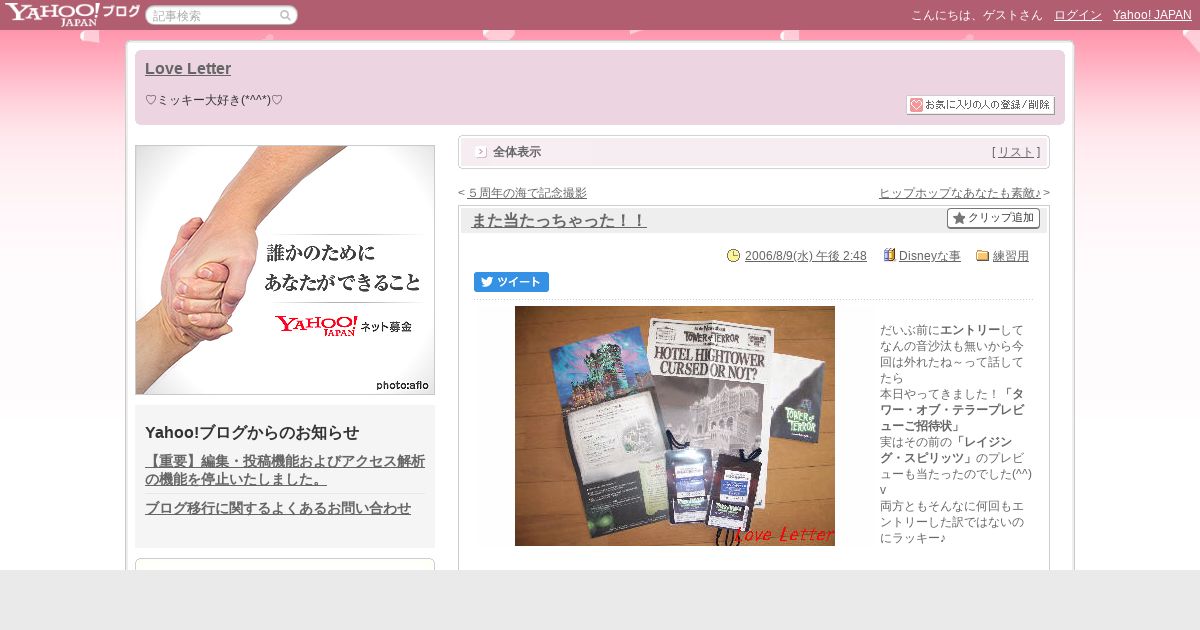Click the こんにちは、ゲストさん greeting text
The image size is (1200, 630).
pos(976,15)
